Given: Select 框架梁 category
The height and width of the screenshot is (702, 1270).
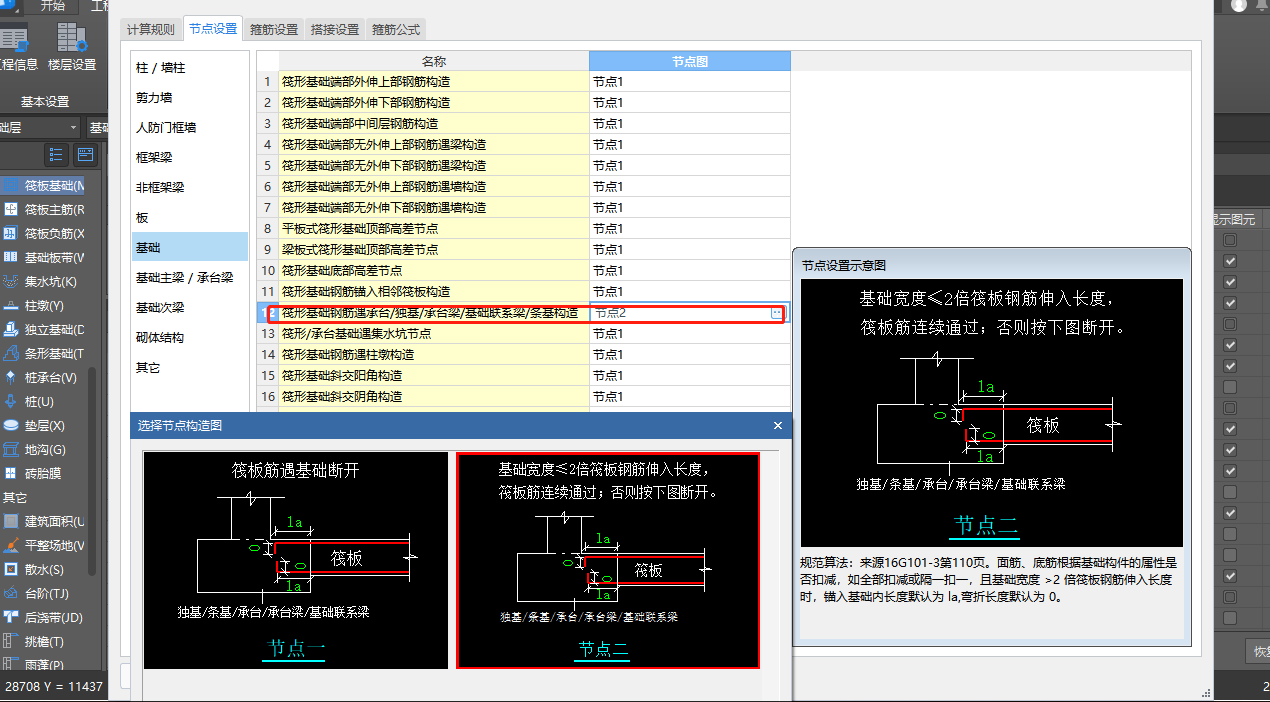Looking at the screenshot, I should point(190,157).
